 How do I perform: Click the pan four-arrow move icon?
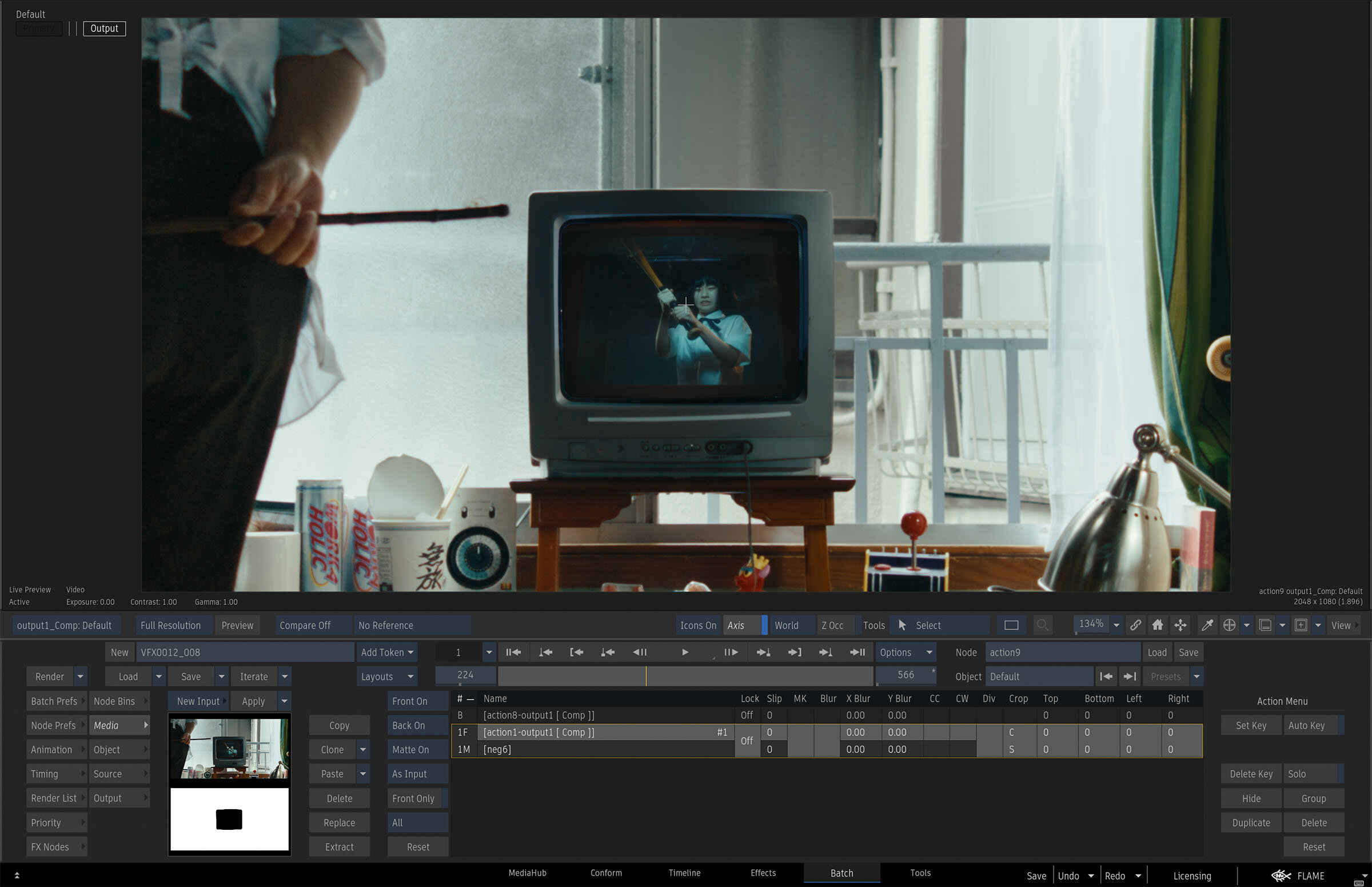point(1180,625)
